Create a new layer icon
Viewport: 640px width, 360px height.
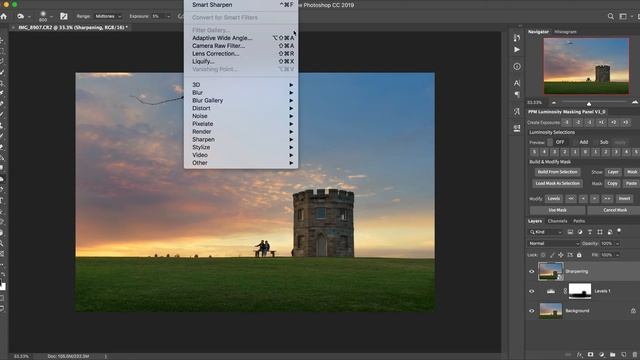click(623, 355)
